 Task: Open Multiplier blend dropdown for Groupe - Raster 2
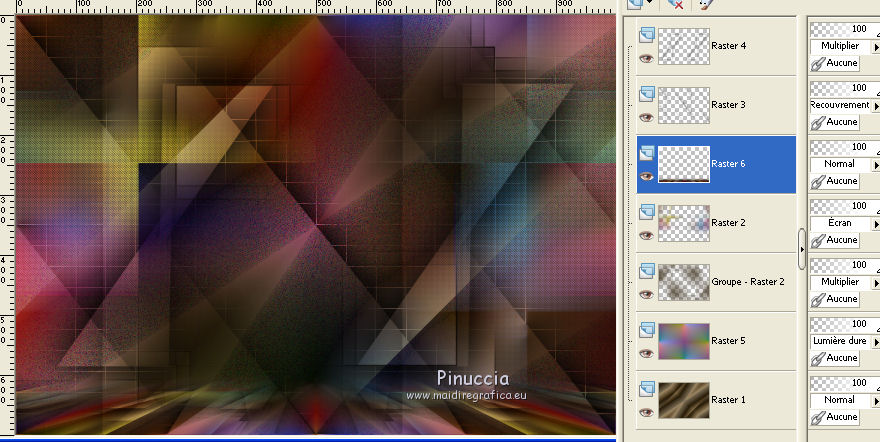(845, 282)
